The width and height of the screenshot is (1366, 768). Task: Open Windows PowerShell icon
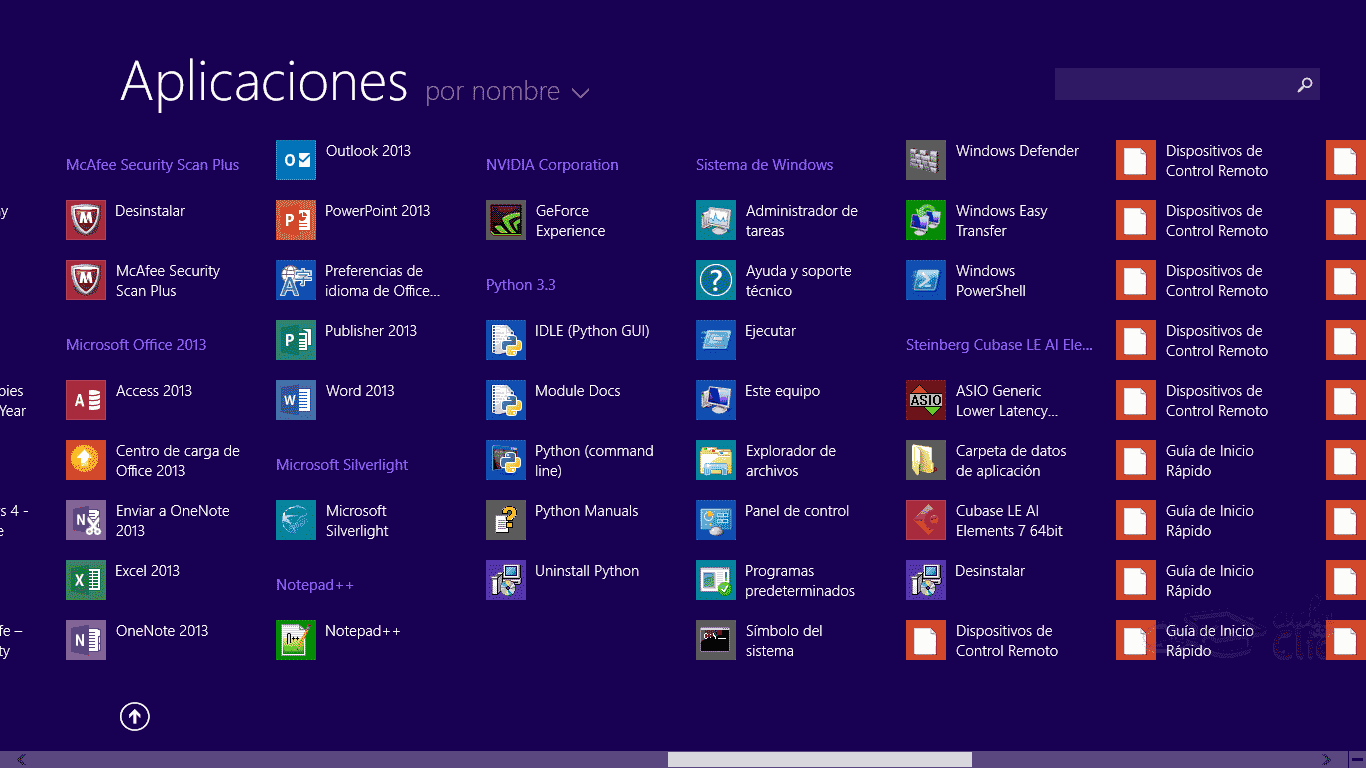tap(926, 280)
